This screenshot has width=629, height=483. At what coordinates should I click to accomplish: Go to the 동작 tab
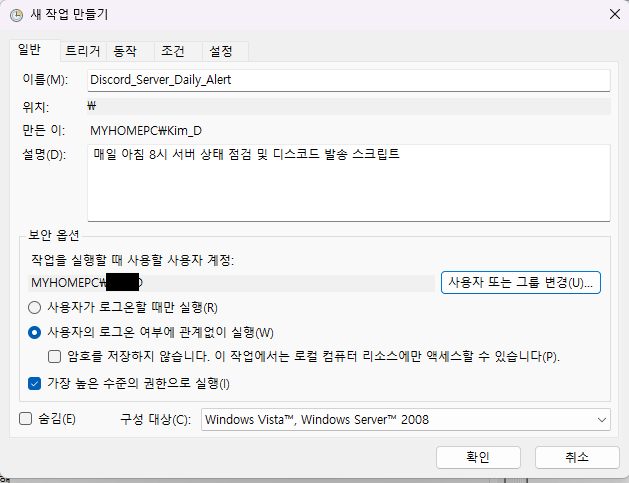[x=126, y=51]
